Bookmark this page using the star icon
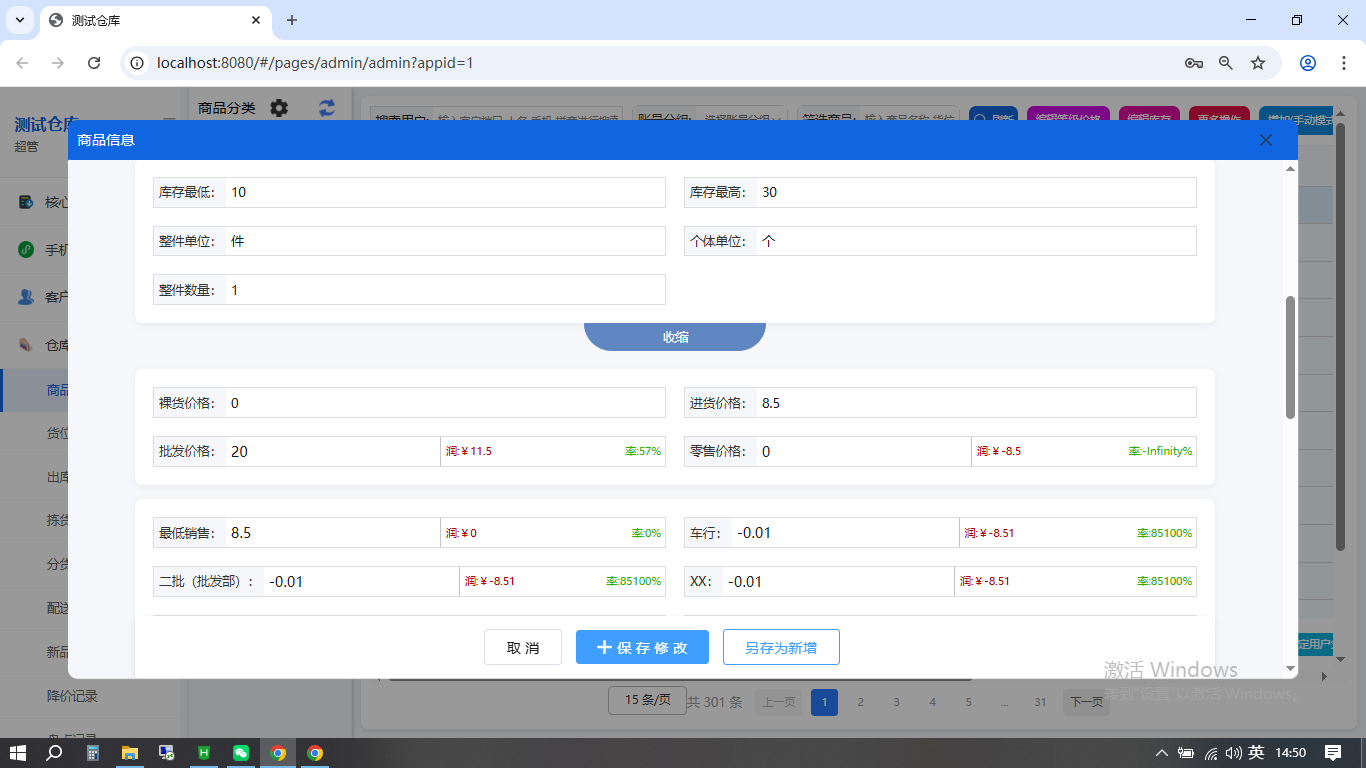 click(1258, 63)
